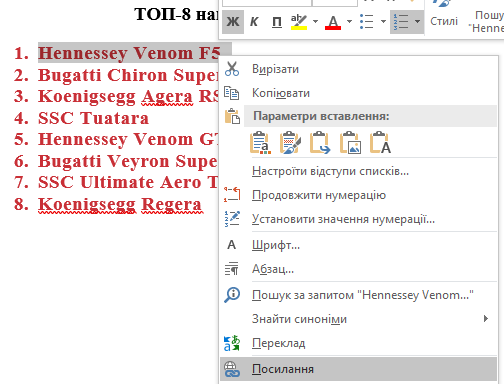Paste as Picture icon
Image resolution: width=504 pixels, height=384 pixels.
pyautogui.click(x=350, y=143)
